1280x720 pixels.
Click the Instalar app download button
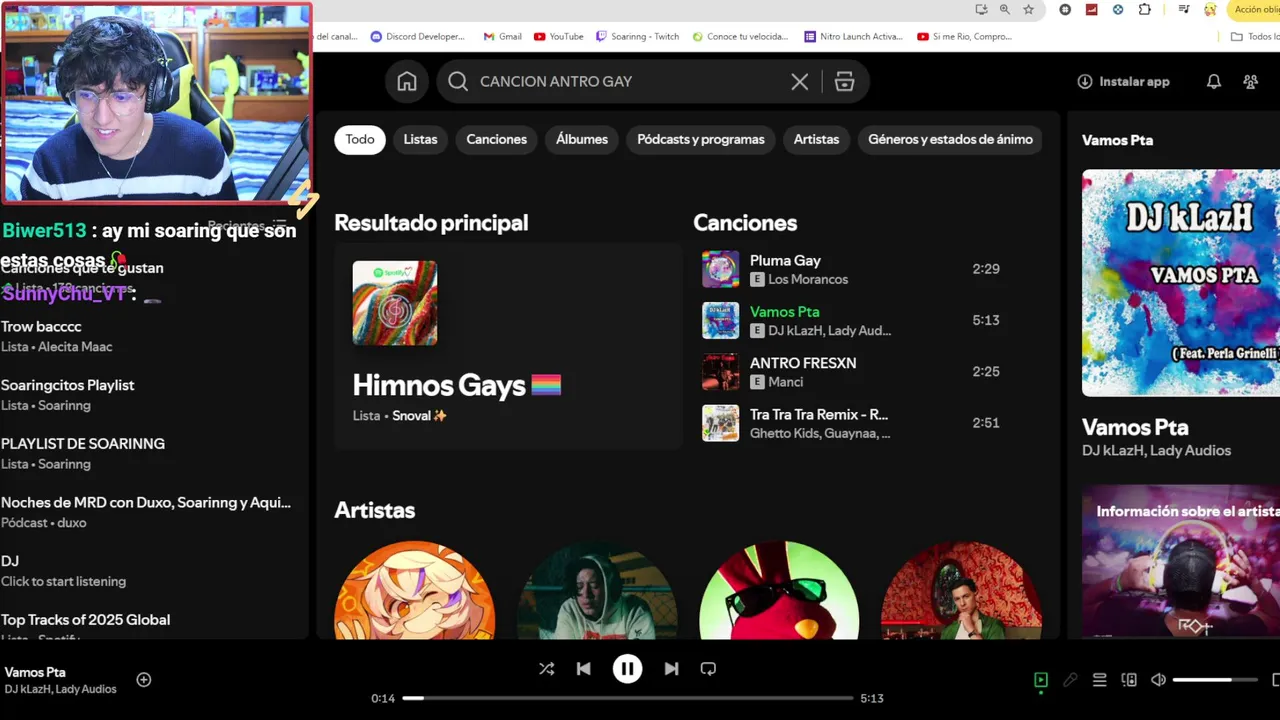click(x=1123, y=82)
